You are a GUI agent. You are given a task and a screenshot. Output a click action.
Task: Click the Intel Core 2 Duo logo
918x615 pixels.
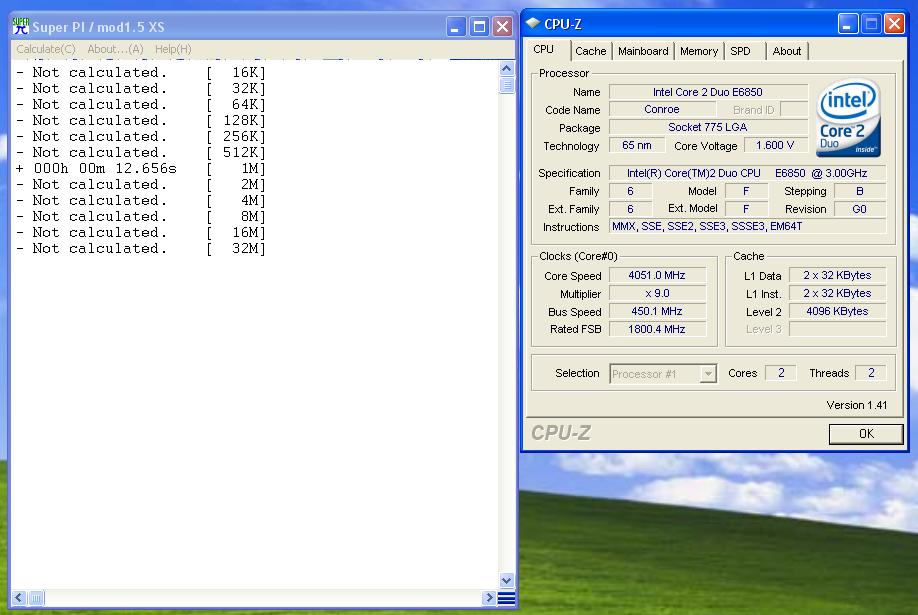[x=848, y=118]
